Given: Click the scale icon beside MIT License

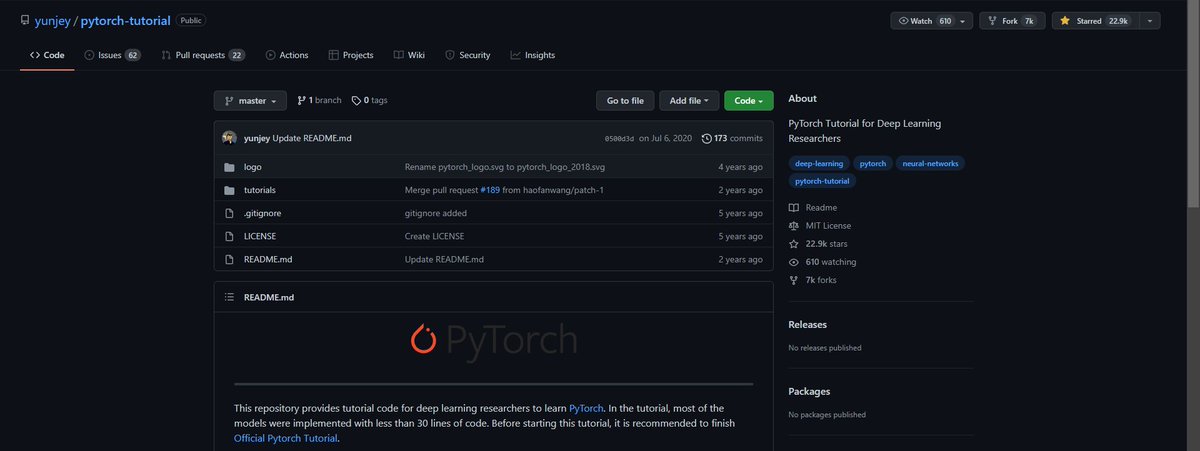Looking at the screenshot, I should pos(794,226).
